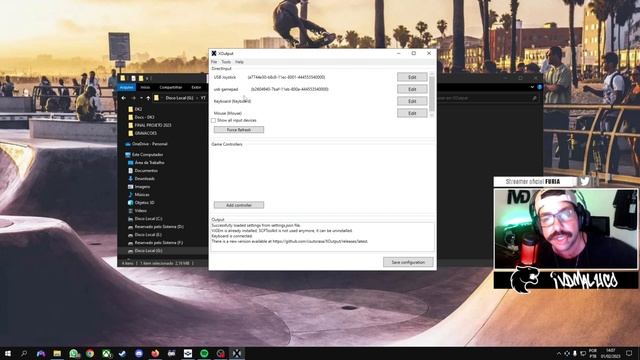The width and height of the screenshot is (640, 360).
Task: Expand the File Explorer ribbon chevron
Action: click(532, 87)
